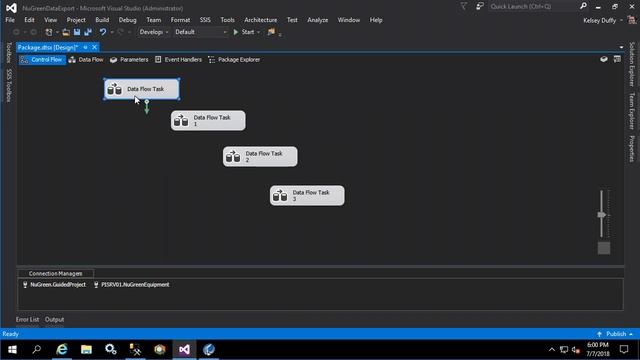Open the Kelsey Duffy account dropdown
640x360 pixels.
point(621,20)
